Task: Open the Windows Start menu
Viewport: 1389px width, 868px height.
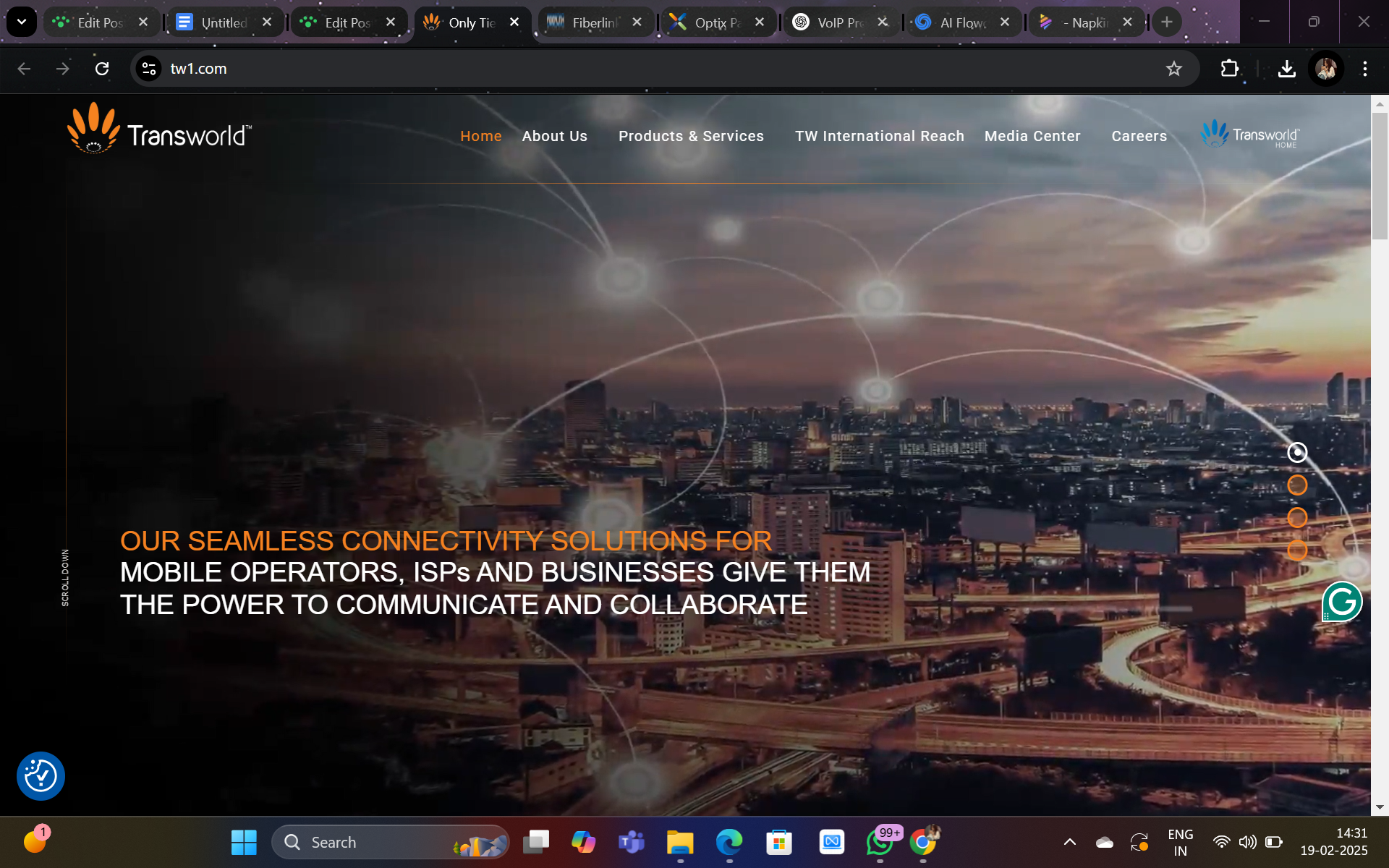Action: [244, 842]
